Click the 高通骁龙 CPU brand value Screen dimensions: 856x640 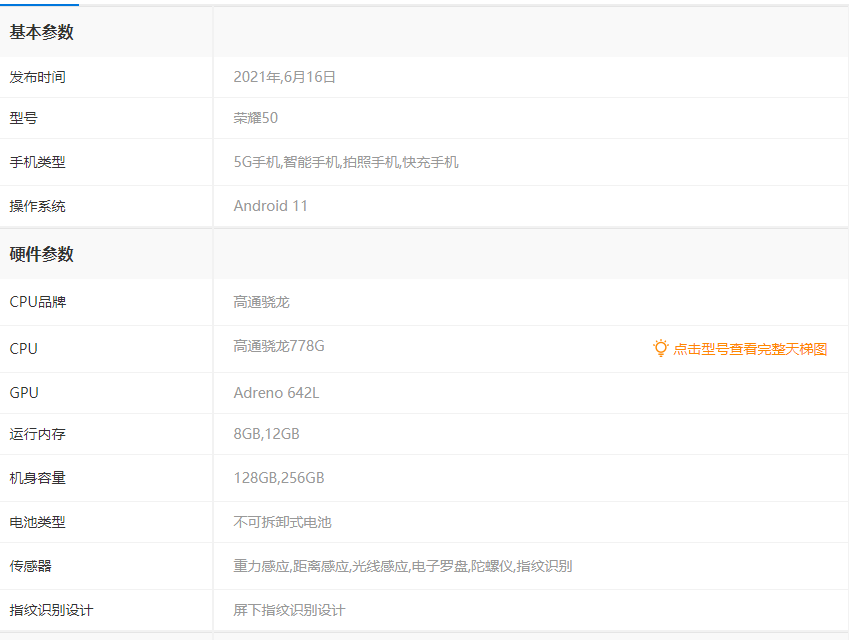tap(262, 302)
